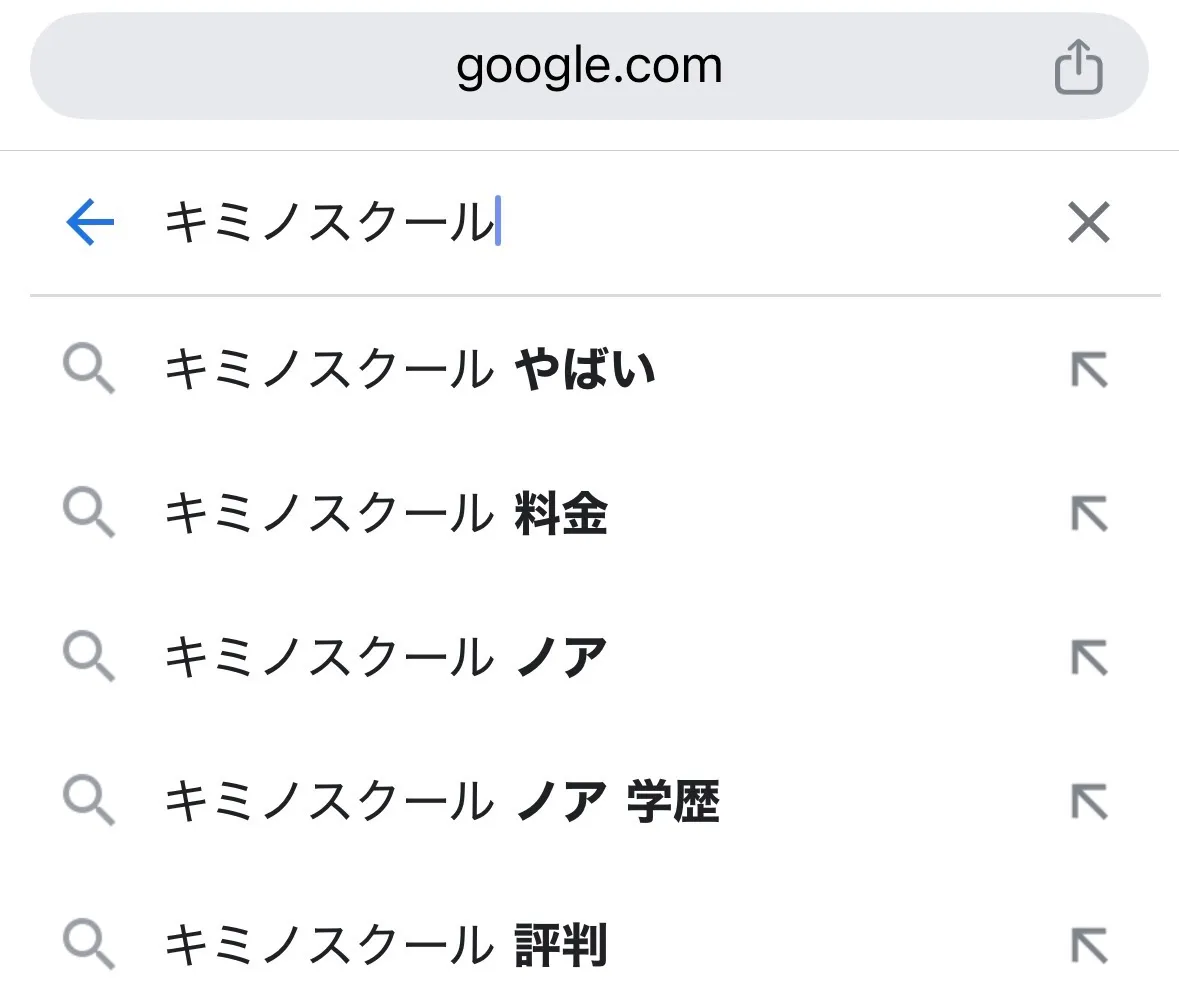Tap magnifier icon beside 評判 suggestion
1179x1005 pixels.
[x=89, y=946]
